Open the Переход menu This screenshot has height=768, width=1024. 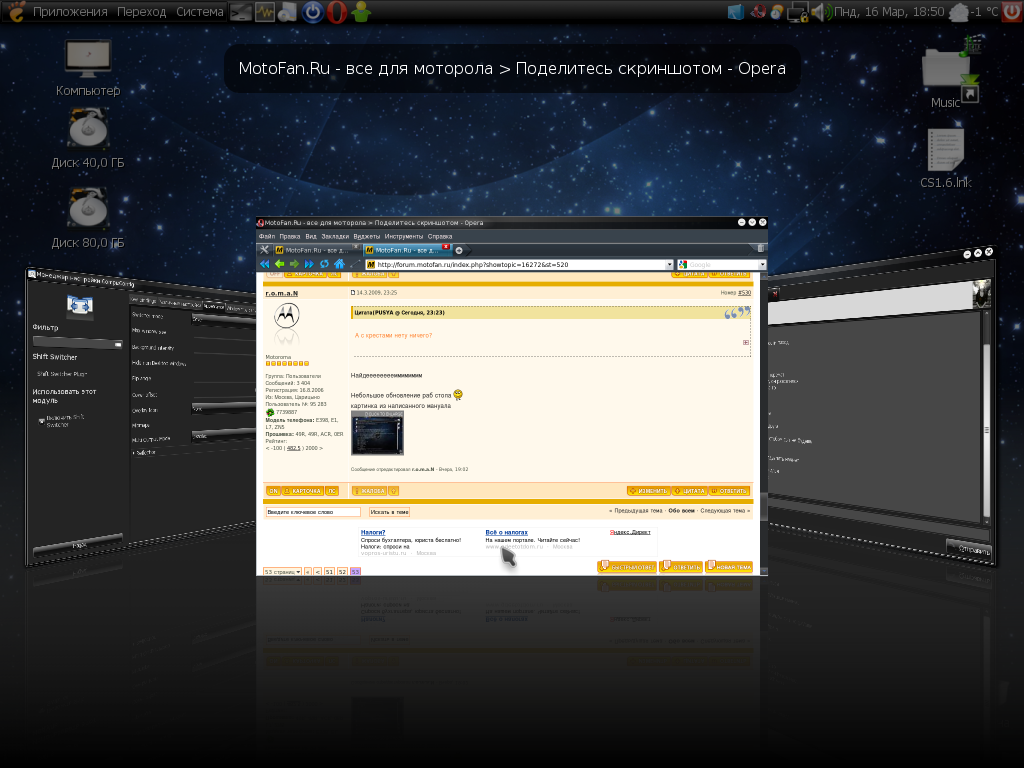pos(142,12)
